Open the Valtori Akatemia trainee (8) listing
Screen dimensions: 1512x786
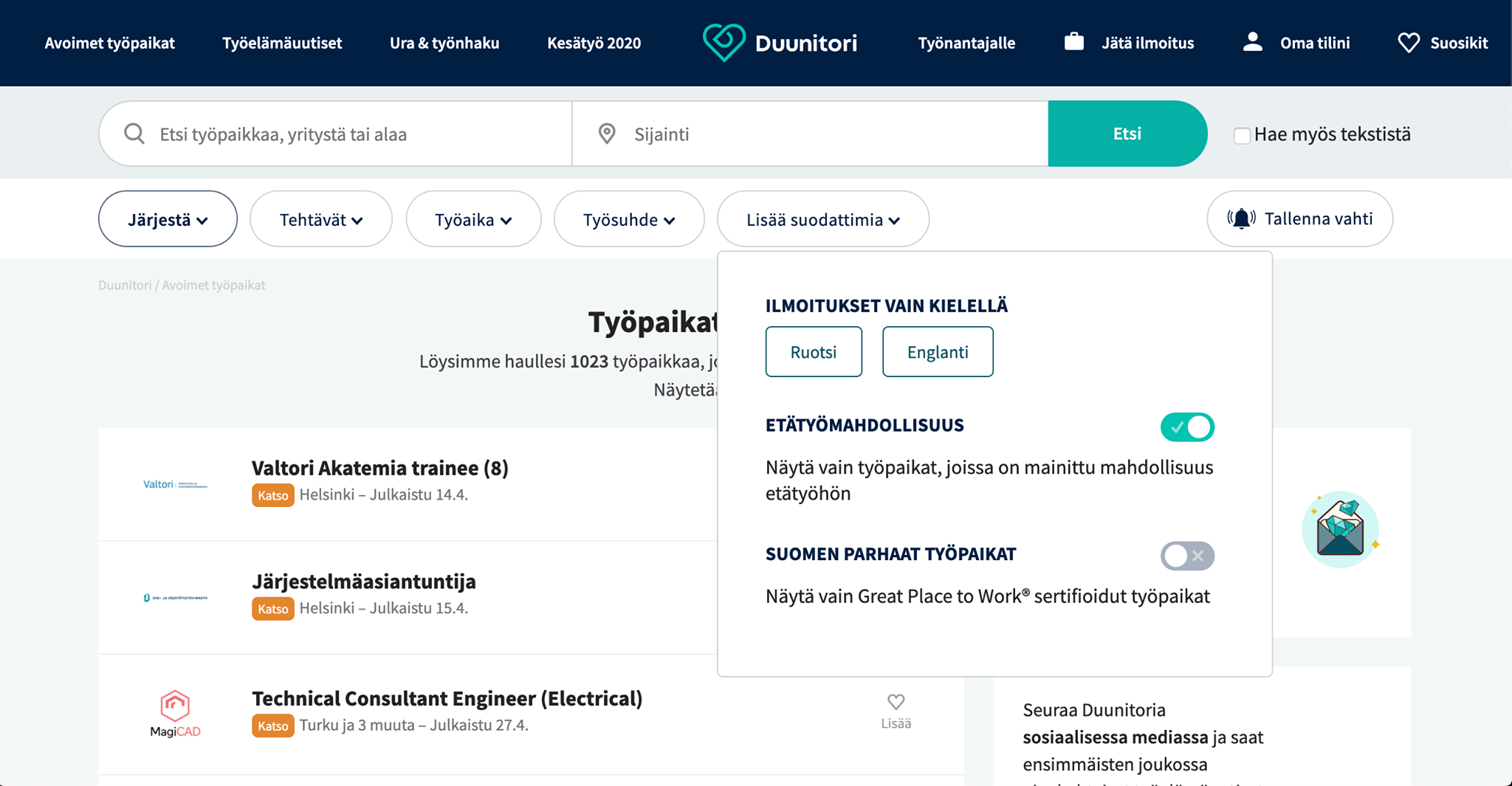point(380,468)
